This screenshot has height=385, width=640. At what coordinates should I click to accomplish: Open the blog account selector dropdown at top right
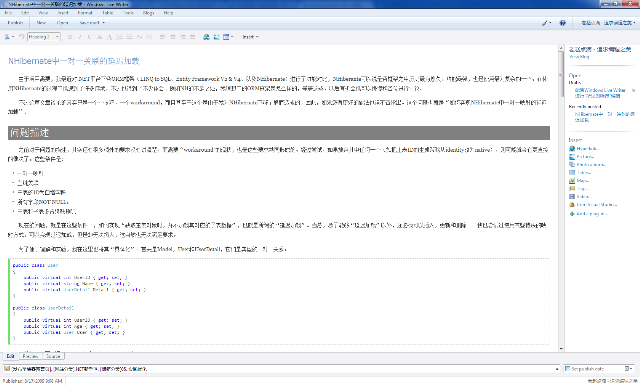(608, 23)
